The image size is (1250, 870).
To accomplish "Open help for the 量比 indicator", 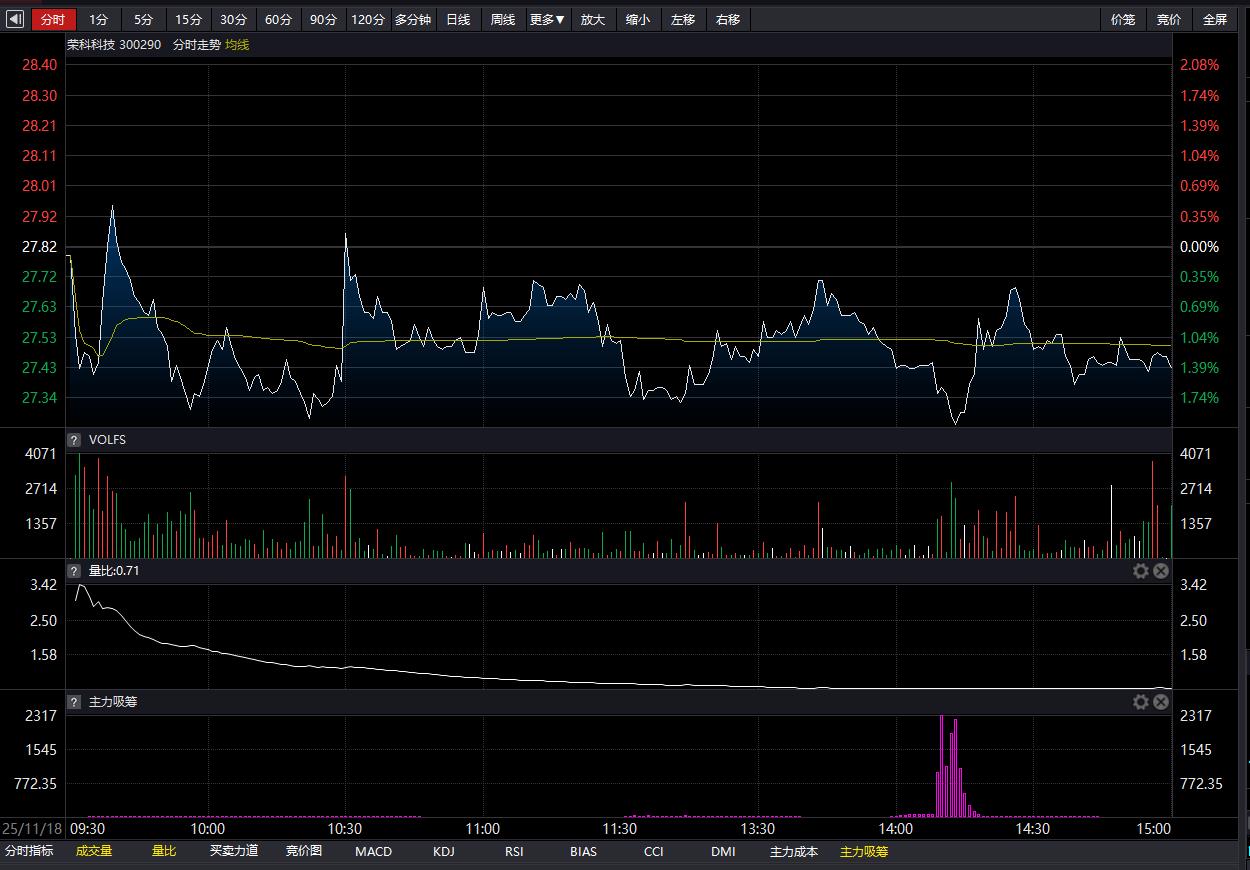I will [74, 571].
